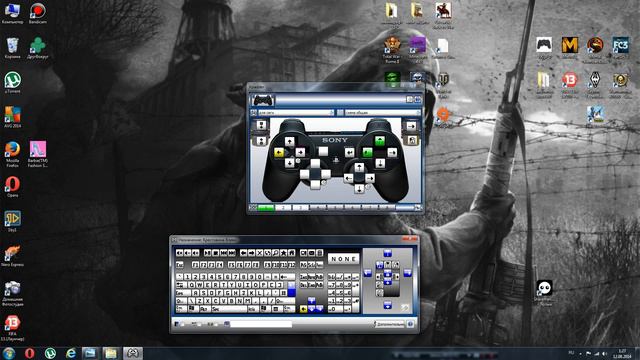The width and height of the screenshot is (640, 360).
Task: Click the Windows Start button
Action: (x=9, y=353)
